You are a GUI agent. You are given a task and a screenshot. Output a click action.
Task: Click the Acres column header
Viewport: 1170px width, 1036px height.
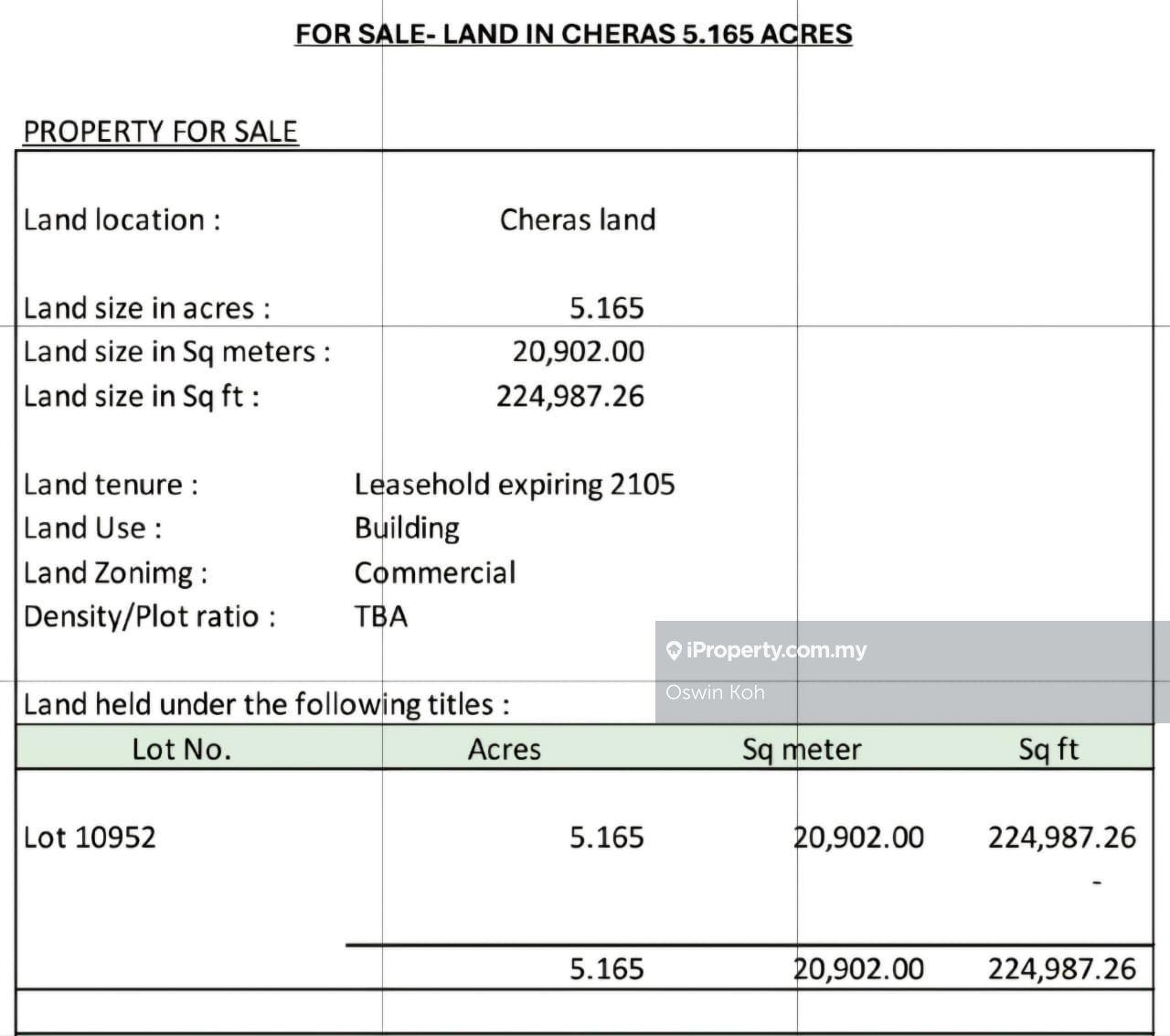coord(505,749)
